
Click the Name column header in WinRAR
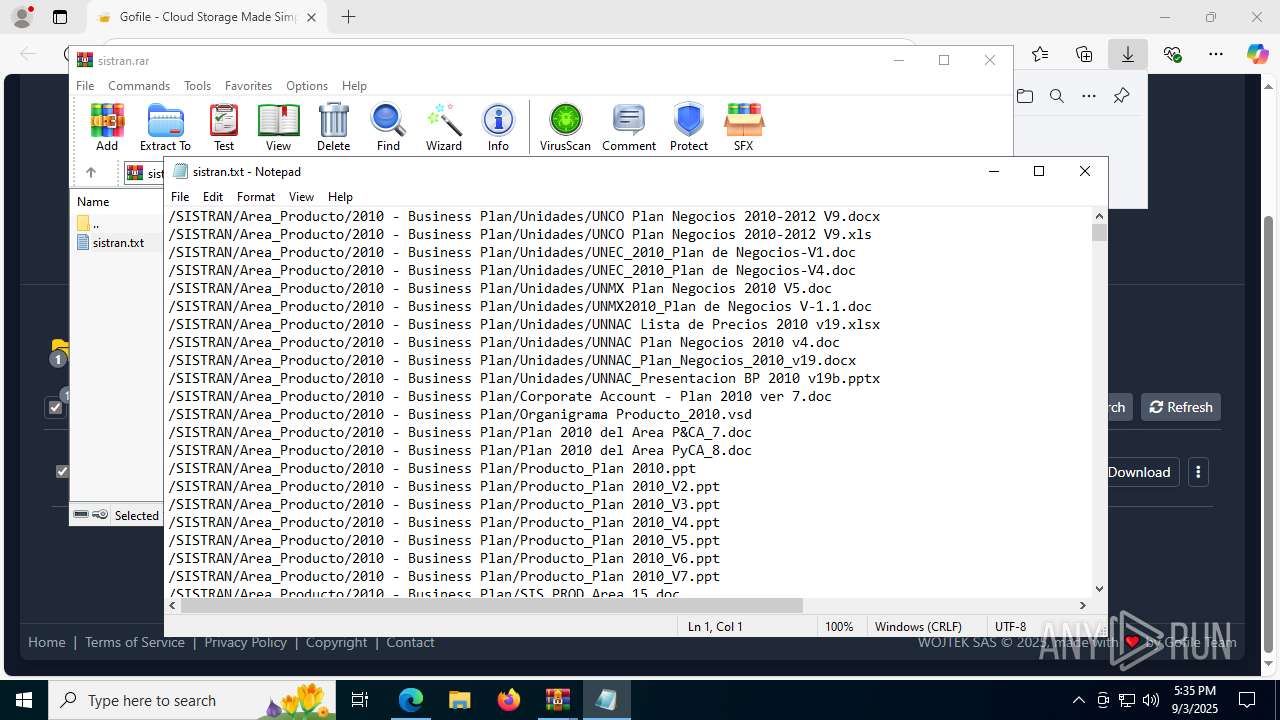pyautogui.click(x=93, y=202)
